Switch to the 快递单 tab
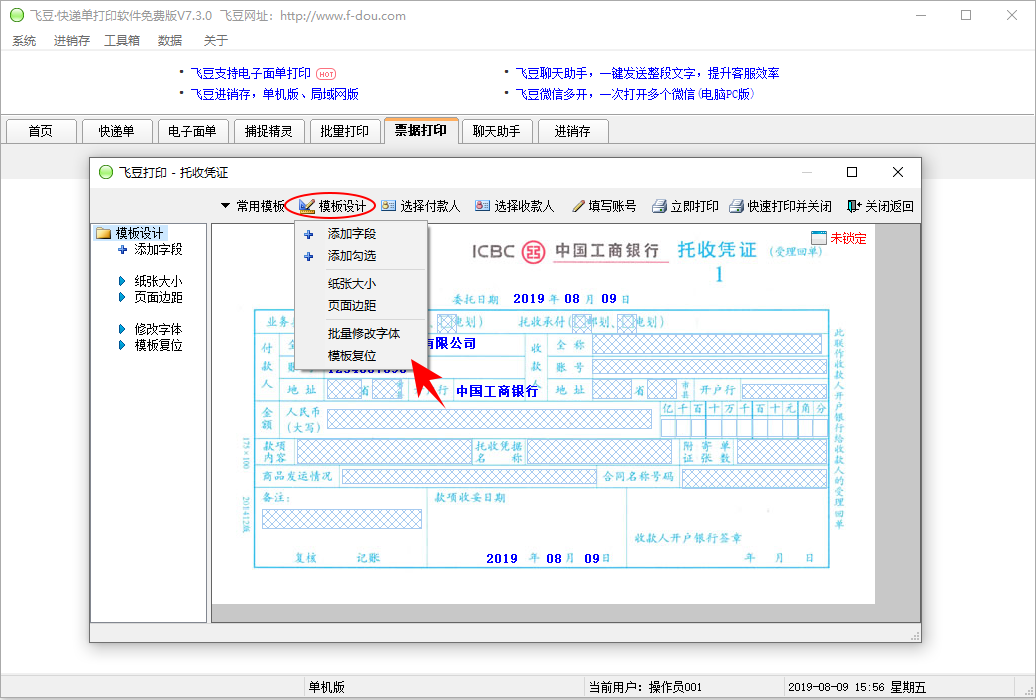Screen dimensions: 1036x700 pos(117,131)
